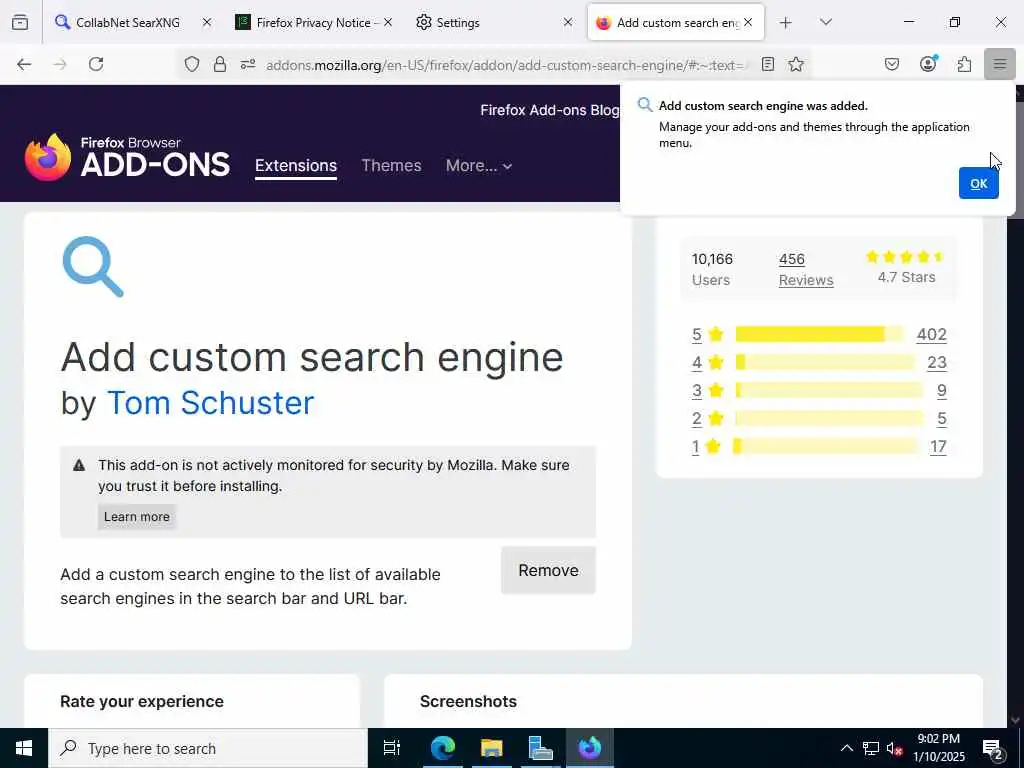Close the Settings tab
Image resolution: width=1024 pixels, height=768 pixels.
click(x=568, y=22)
